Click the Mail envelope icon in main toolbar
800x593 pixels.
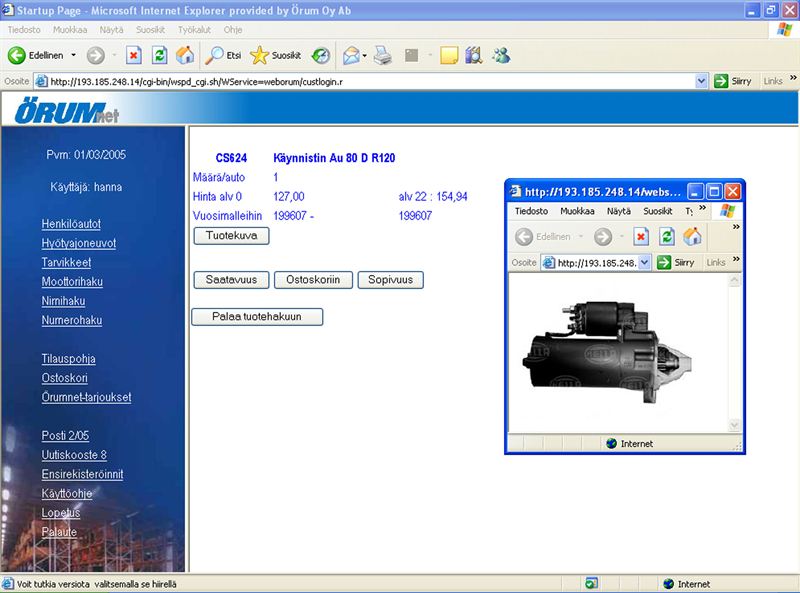(x=351, y=55)
